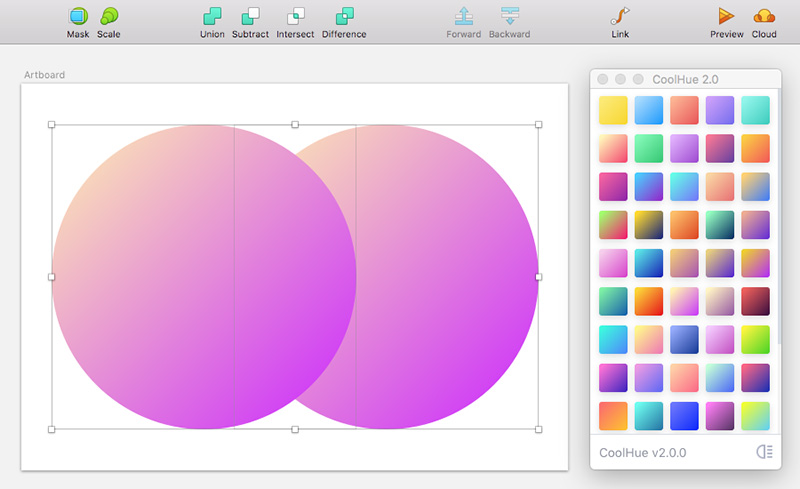Viewport: 800px width, 489px height.
Task: Apply Difference boolean operation
Action: (344, 16)
